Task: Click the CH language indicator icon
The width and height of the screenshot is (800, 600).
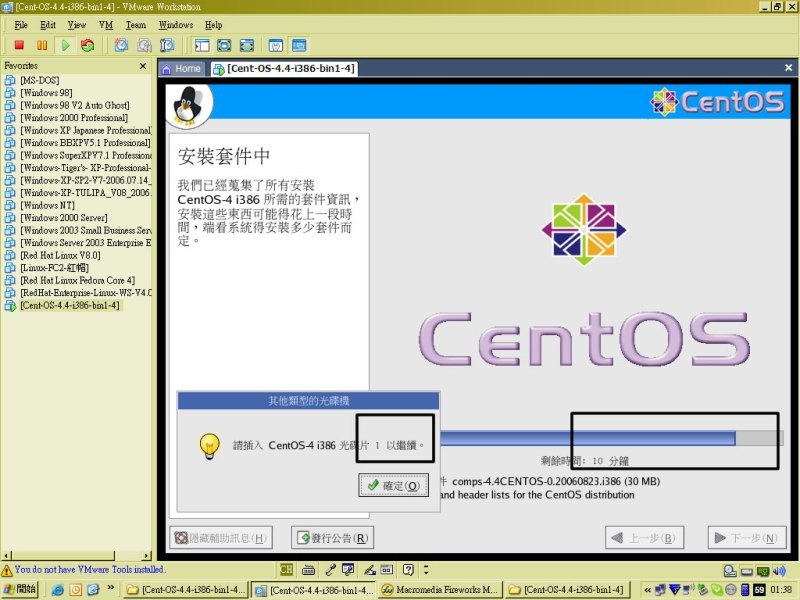Action: 286,569
